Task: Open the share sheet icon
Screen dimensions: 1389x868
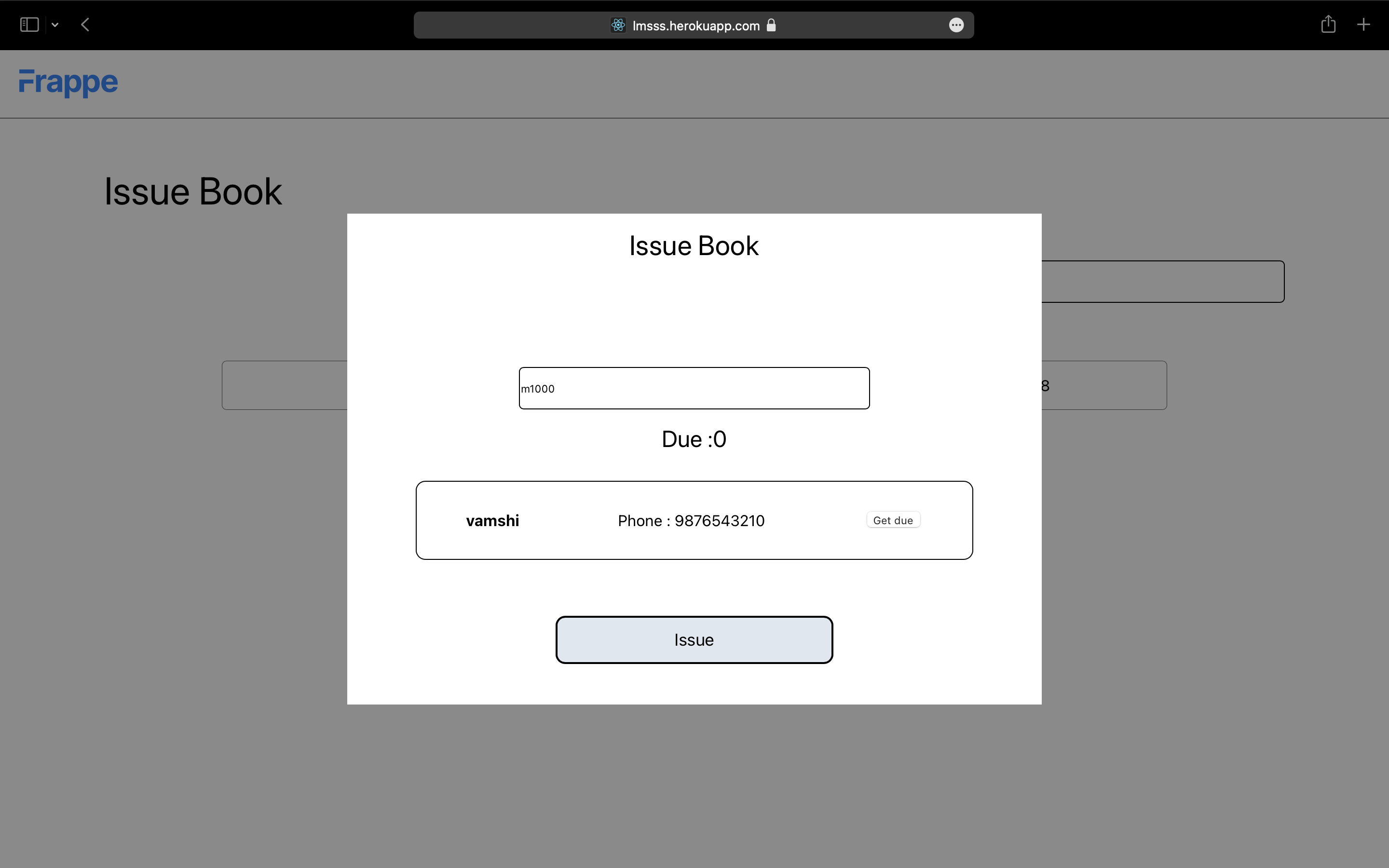Action: 1328,24
